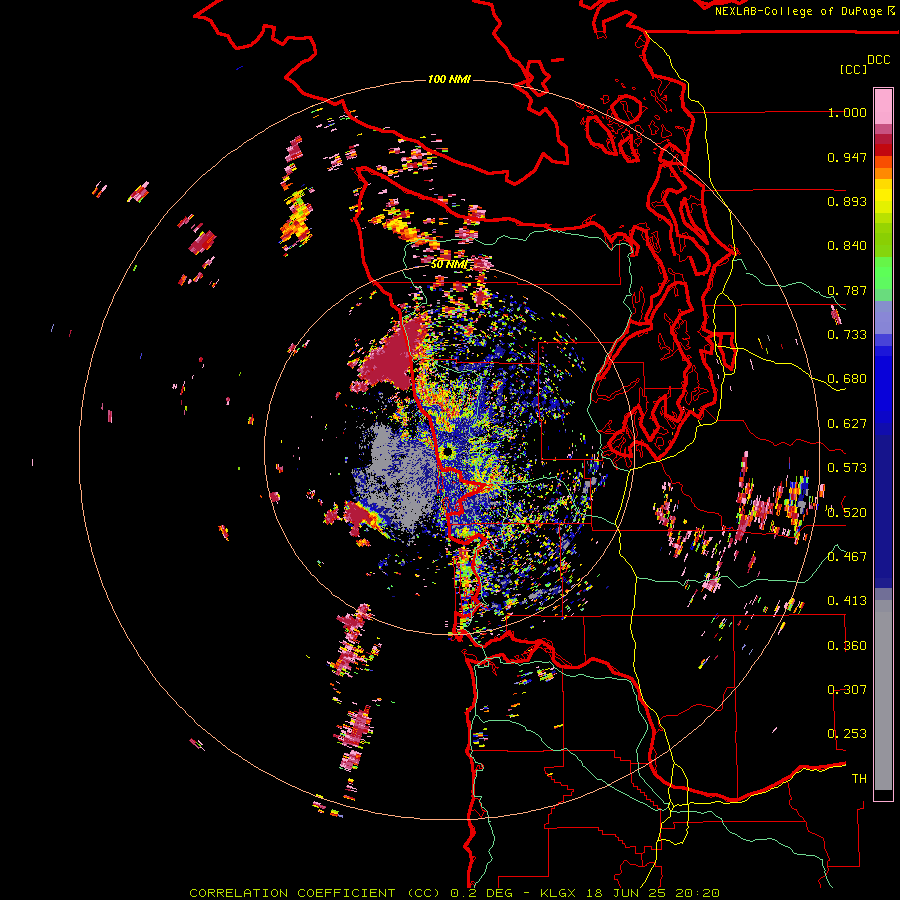900x900 pixels.
Task: Select the 0.520 scale value
Action: click(x=847, y=513)
